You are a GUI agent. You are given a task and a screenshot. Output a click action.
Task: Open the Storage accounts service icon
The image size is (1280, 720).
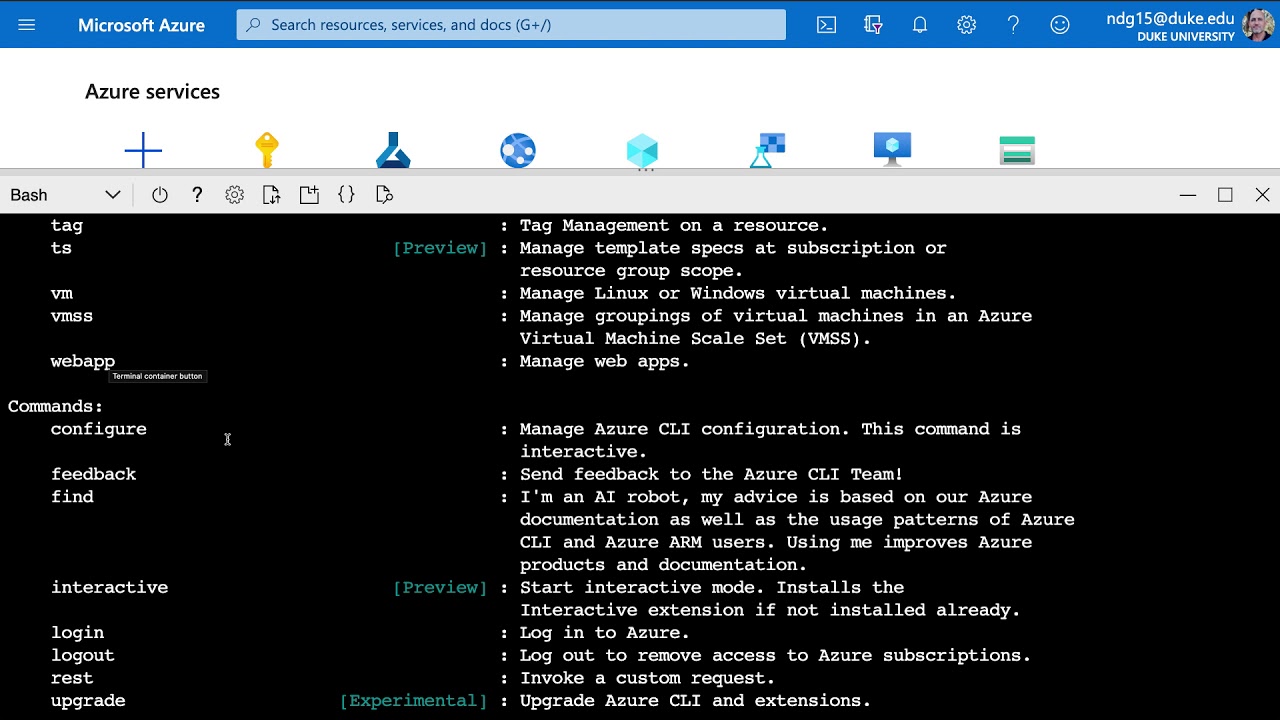click(x=1017, y=150)
